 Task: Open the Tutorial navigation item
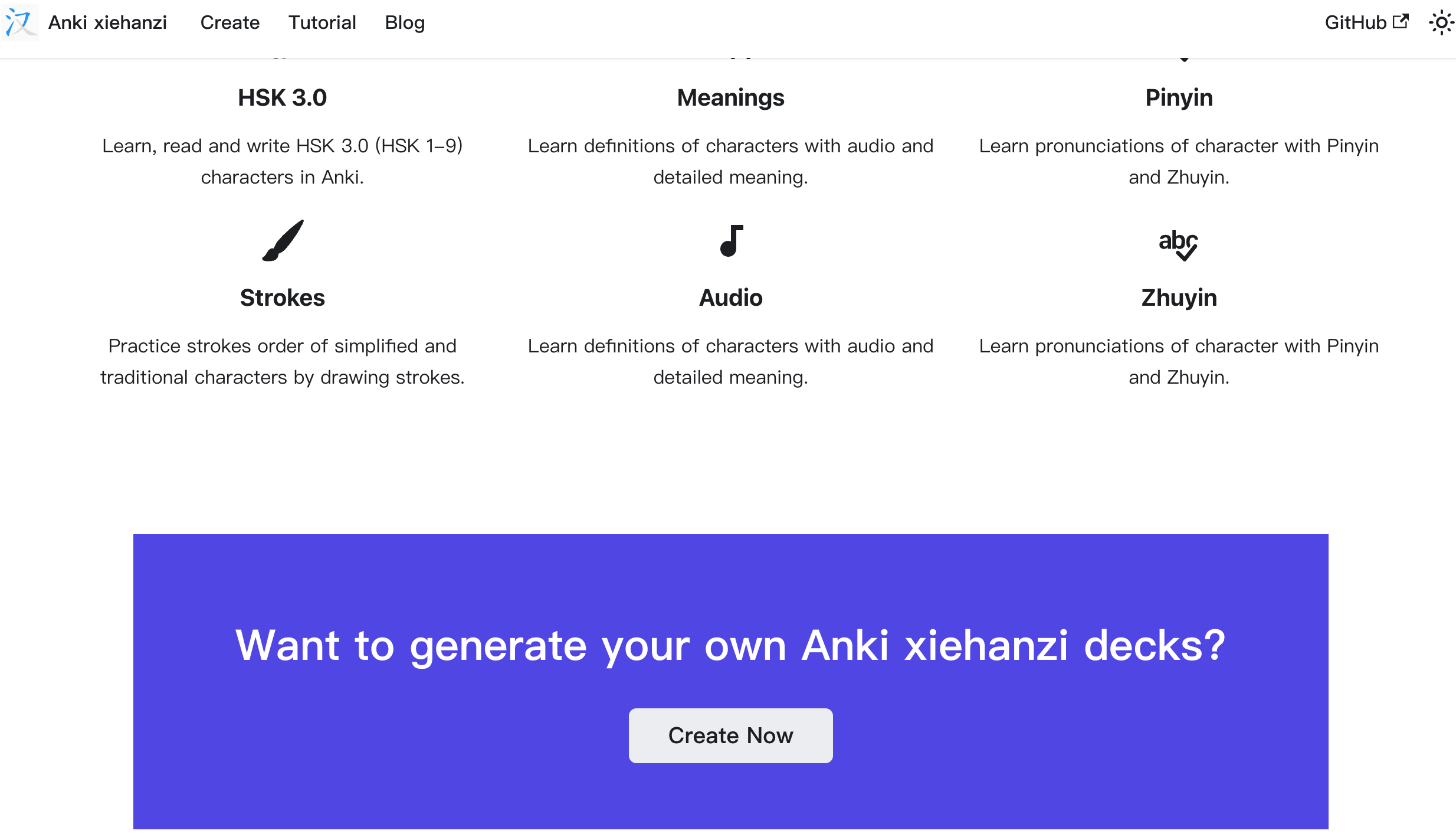[322, 22]
